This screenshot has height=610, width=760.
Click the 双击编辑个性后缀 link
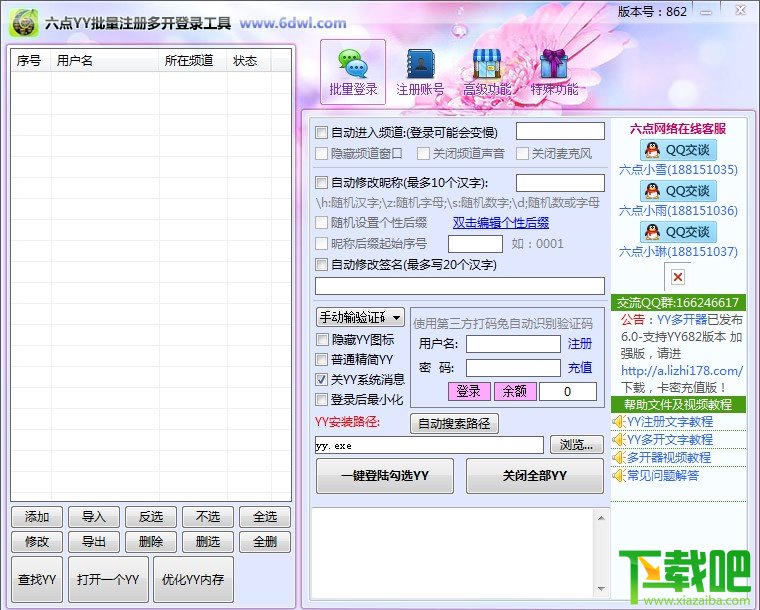[501, 222]
